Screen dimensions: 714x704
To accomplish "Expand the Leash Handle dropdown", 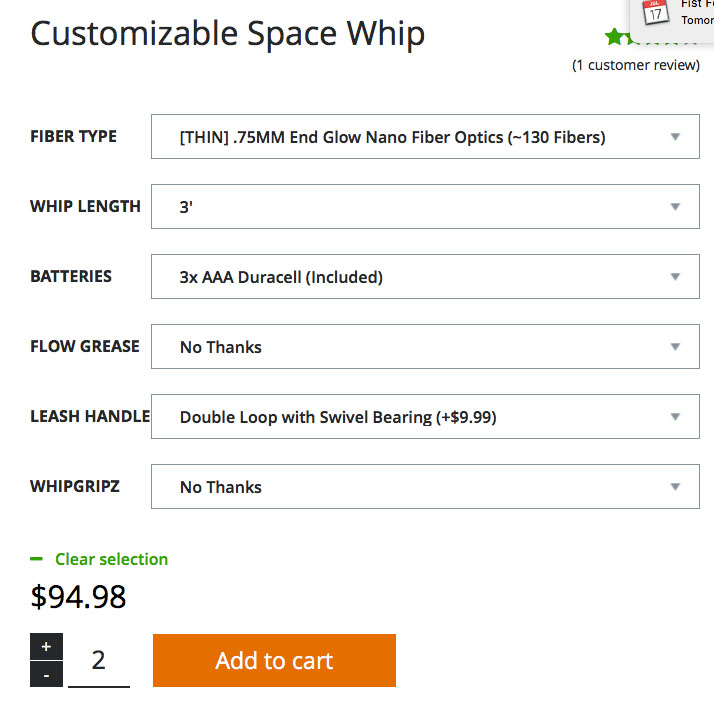I will (x=424, y=417).
